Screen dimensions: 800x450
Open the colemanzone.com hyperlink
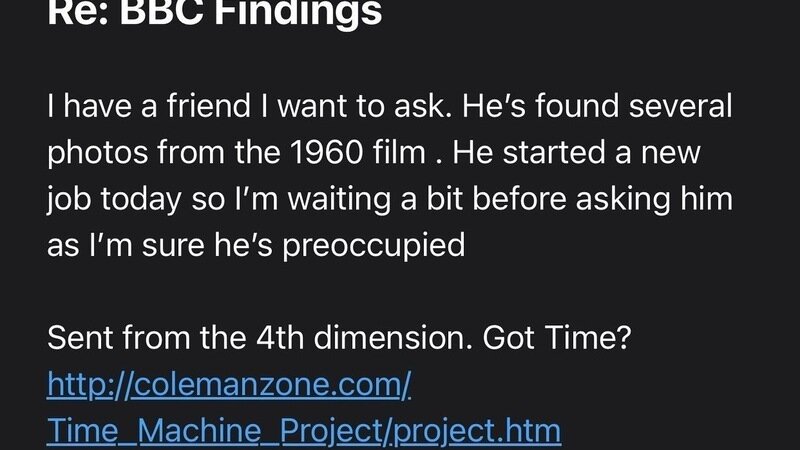coord(229,385)
